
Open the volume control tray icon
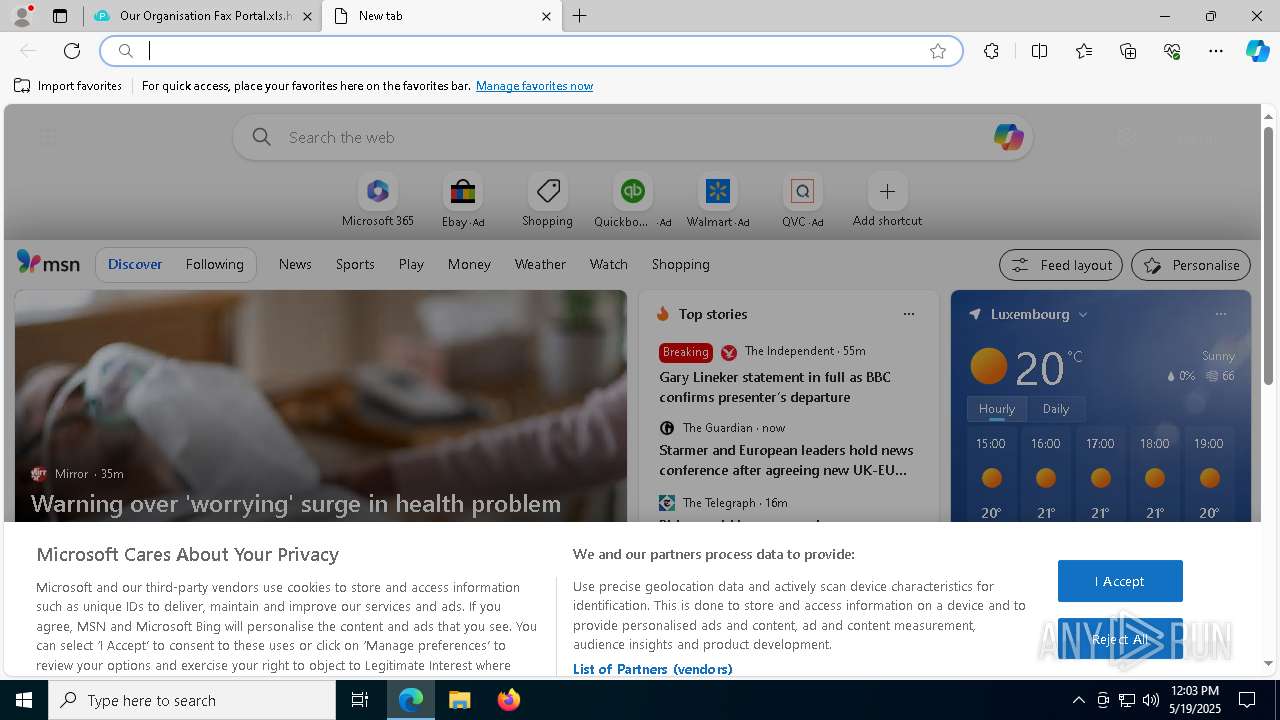click(1151, 700)
